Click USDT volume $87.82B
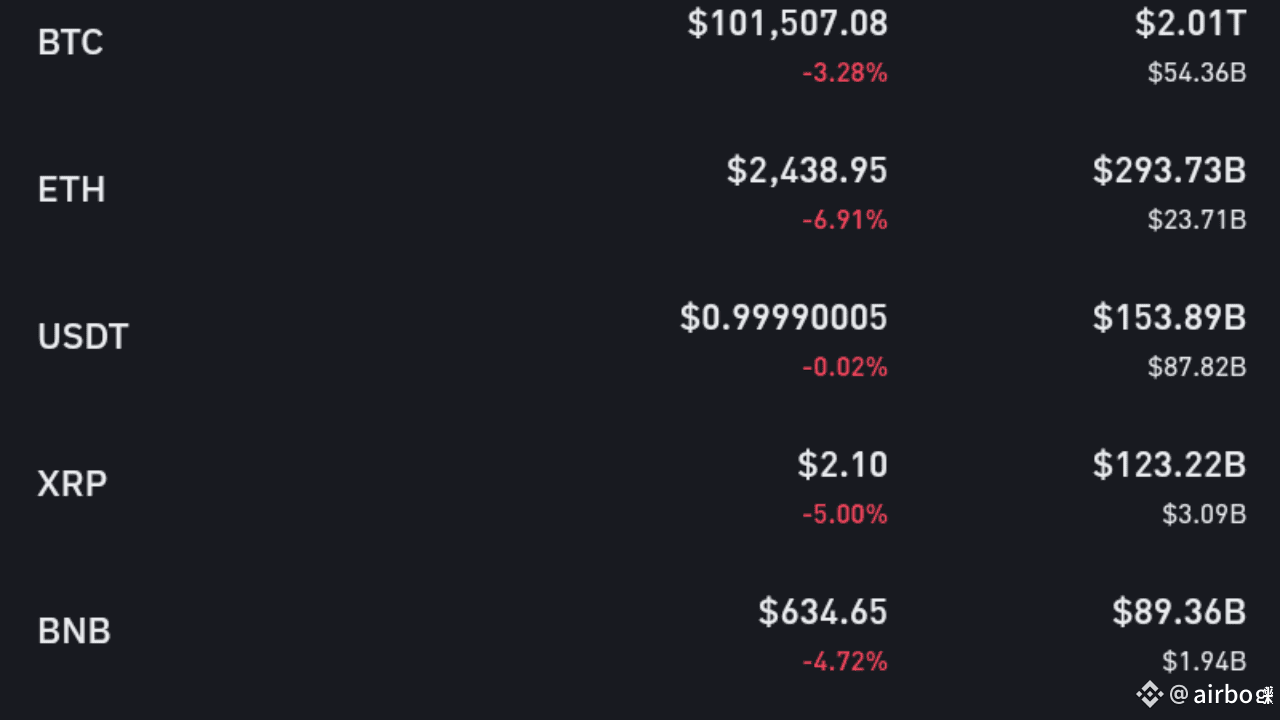This screenshot has width=1280, height=720. (1196, 367)
